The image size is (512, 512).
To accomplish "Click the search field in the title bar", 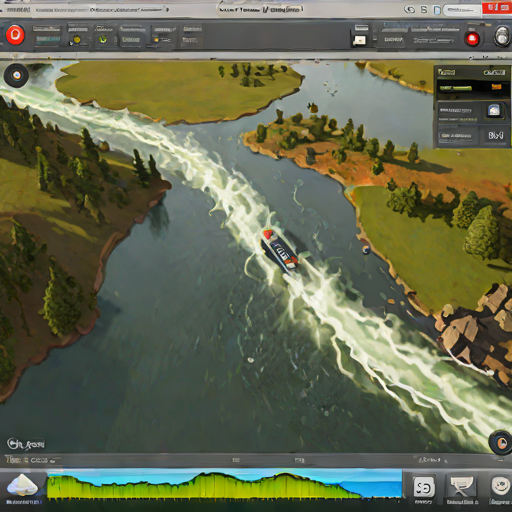I will [462, 10].
